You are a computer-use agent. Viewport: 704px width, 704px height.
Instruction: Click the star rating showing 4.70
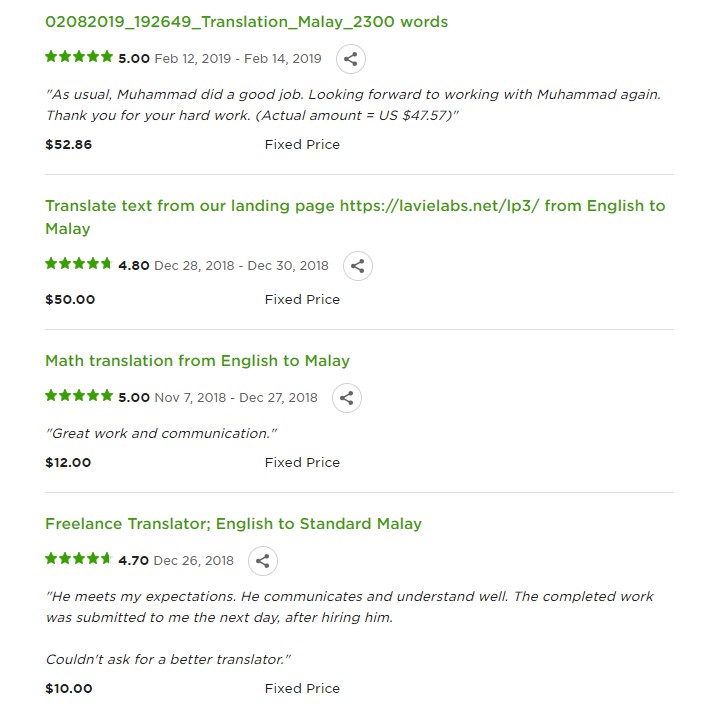[x=79, y=560]
